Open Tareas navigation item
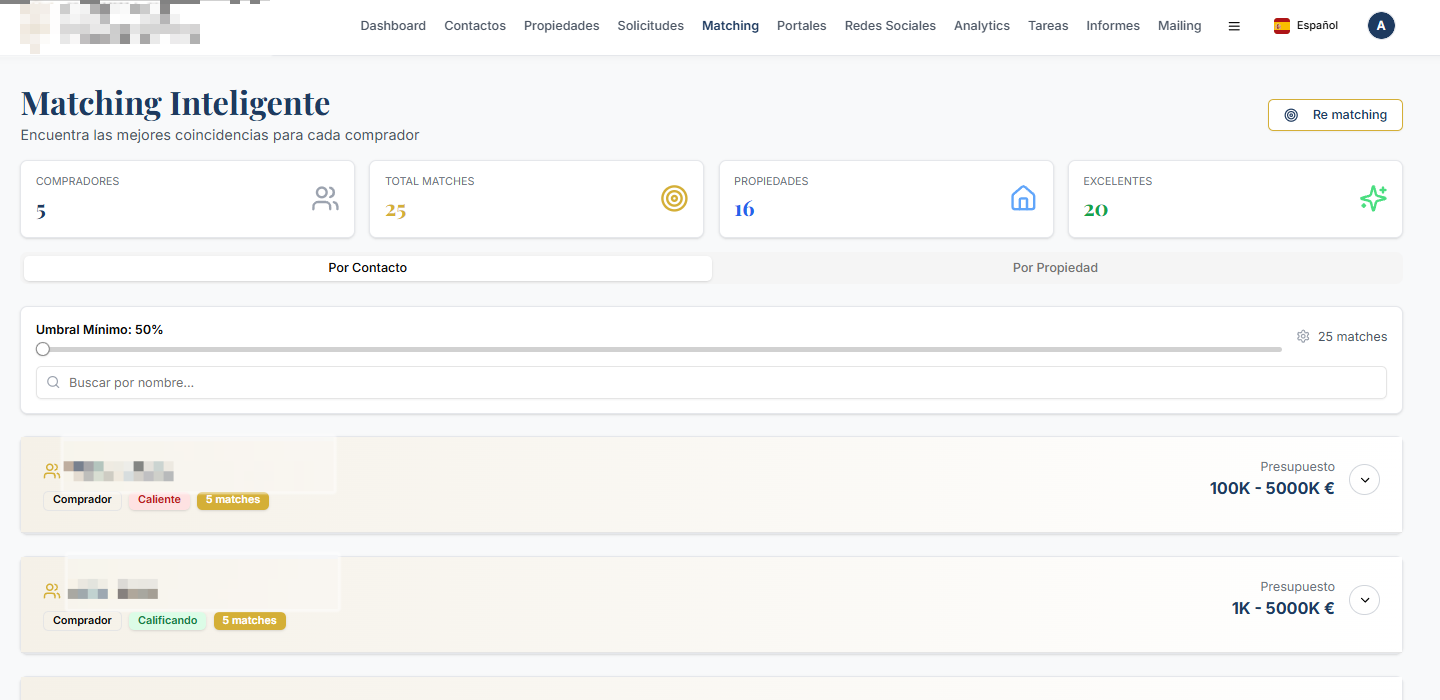1440x700 pixels. point(1048,26)
